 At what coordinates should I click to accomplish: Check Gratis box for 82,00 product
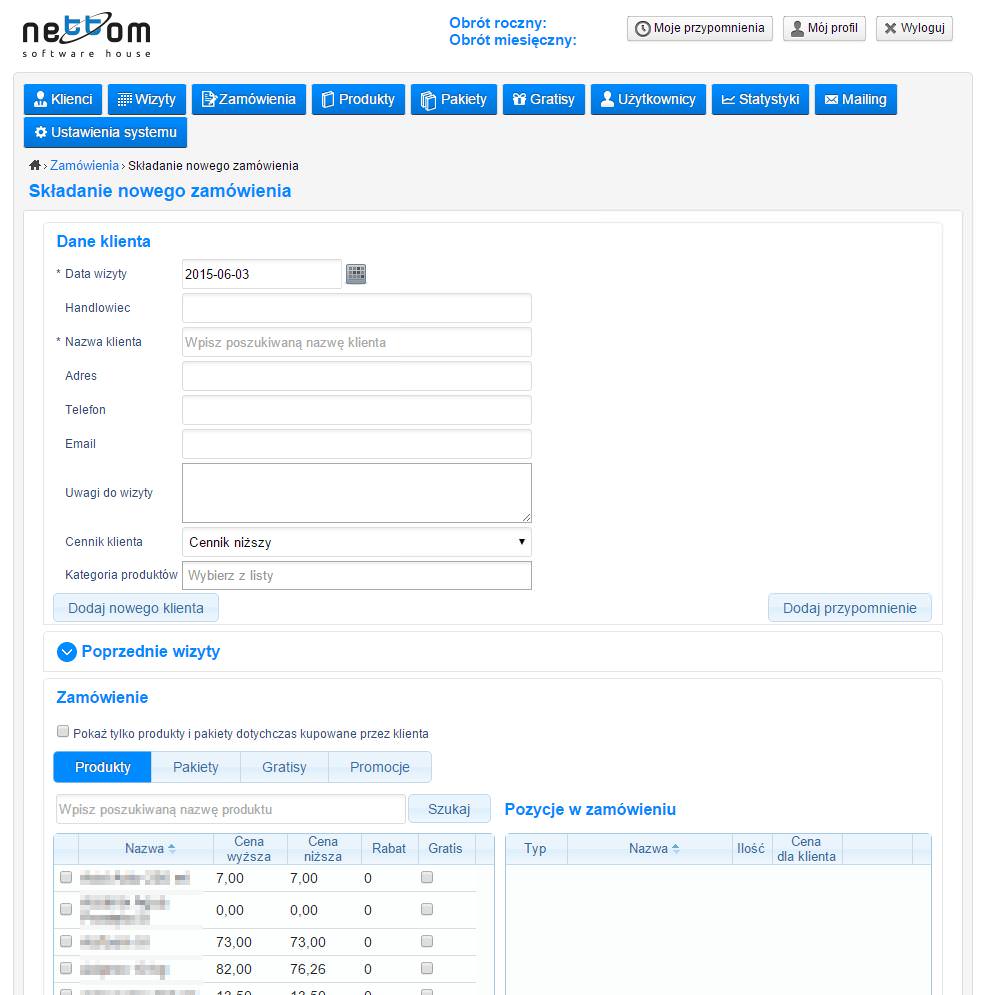[x=427, y=968]
